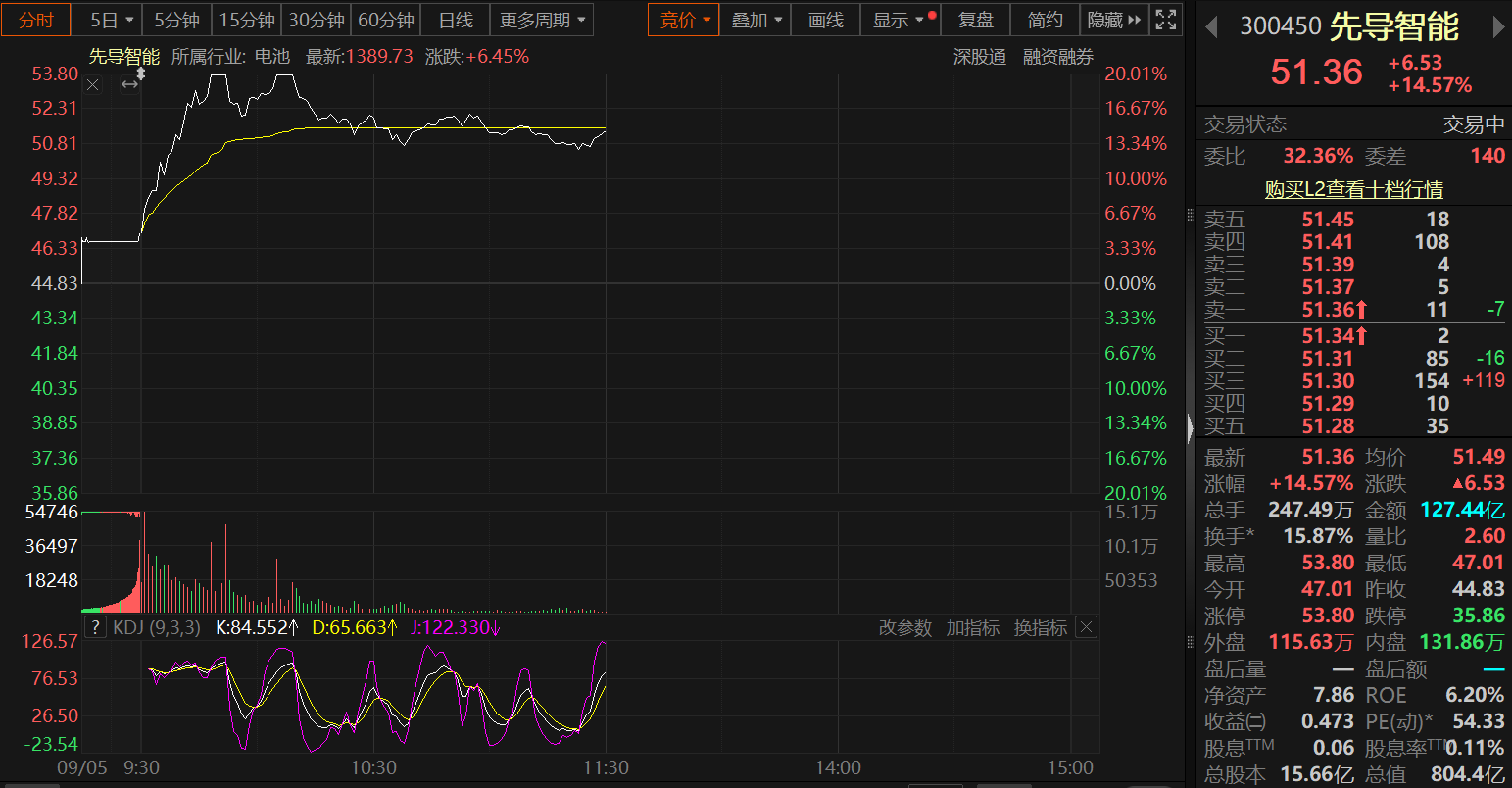
Task: Click the 总值 value 804.4亿
Action: [1468, 774]
